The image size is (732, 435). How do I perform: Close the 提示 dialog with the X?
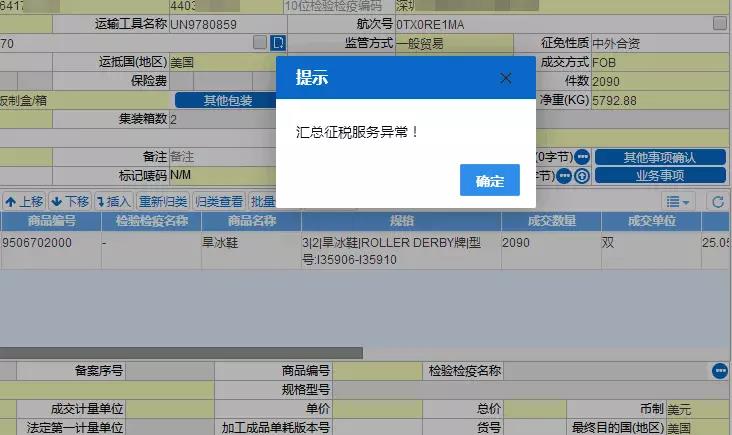click(x=505, y=78)
